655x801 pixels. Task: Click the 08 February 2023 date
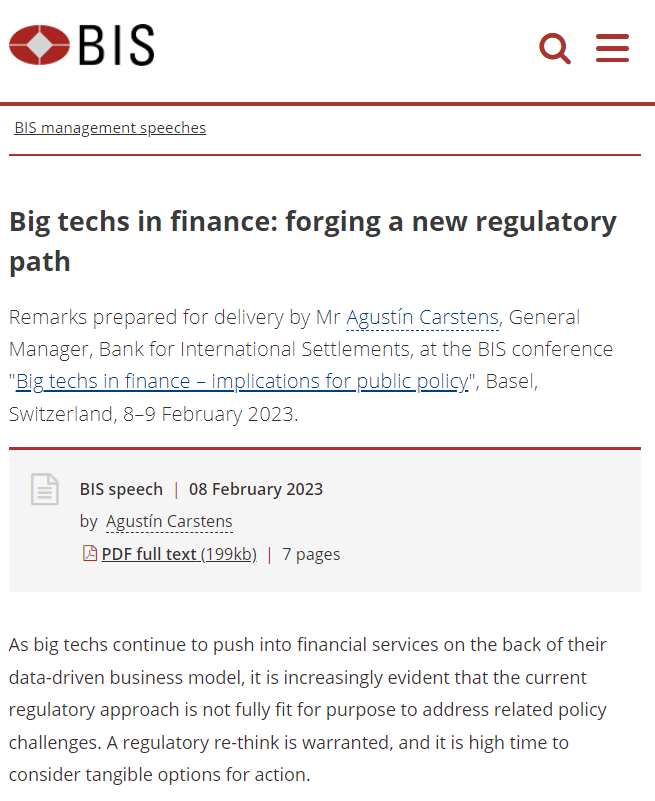coord(256,489)
